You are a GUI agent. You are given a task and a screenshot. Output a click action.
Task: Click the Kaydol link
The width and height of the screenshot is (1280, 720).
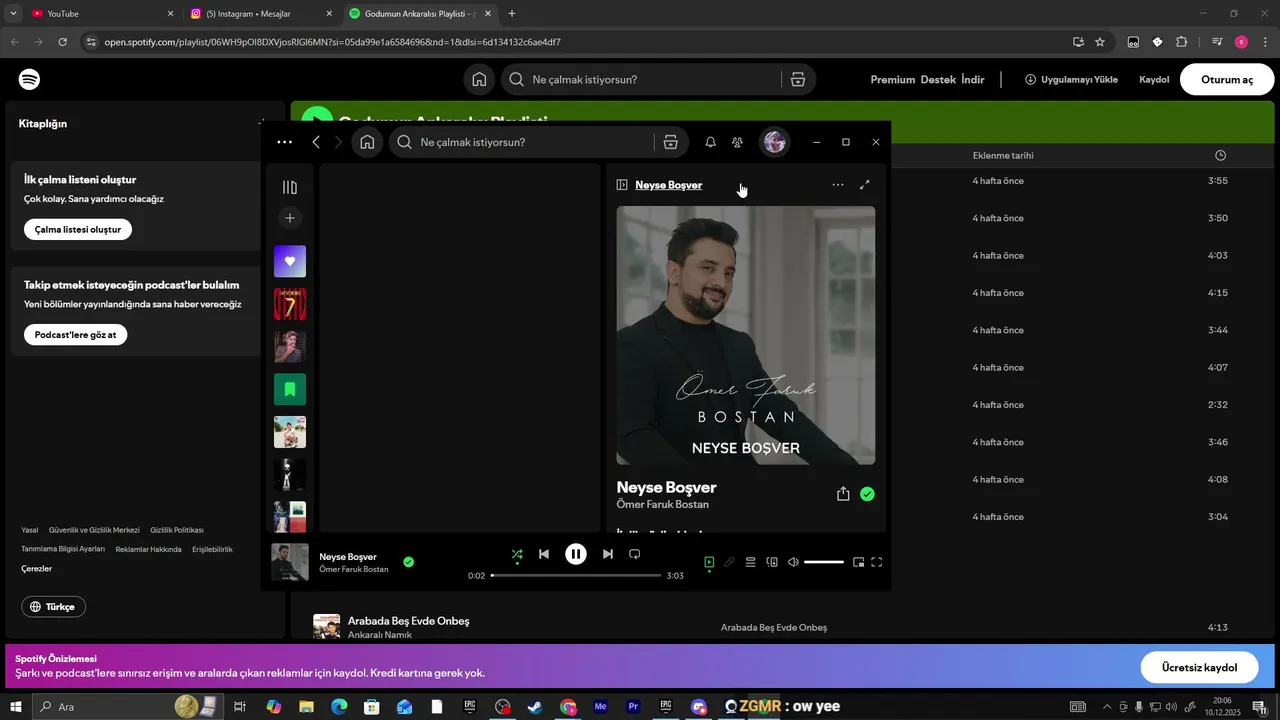pos(1154,79)
